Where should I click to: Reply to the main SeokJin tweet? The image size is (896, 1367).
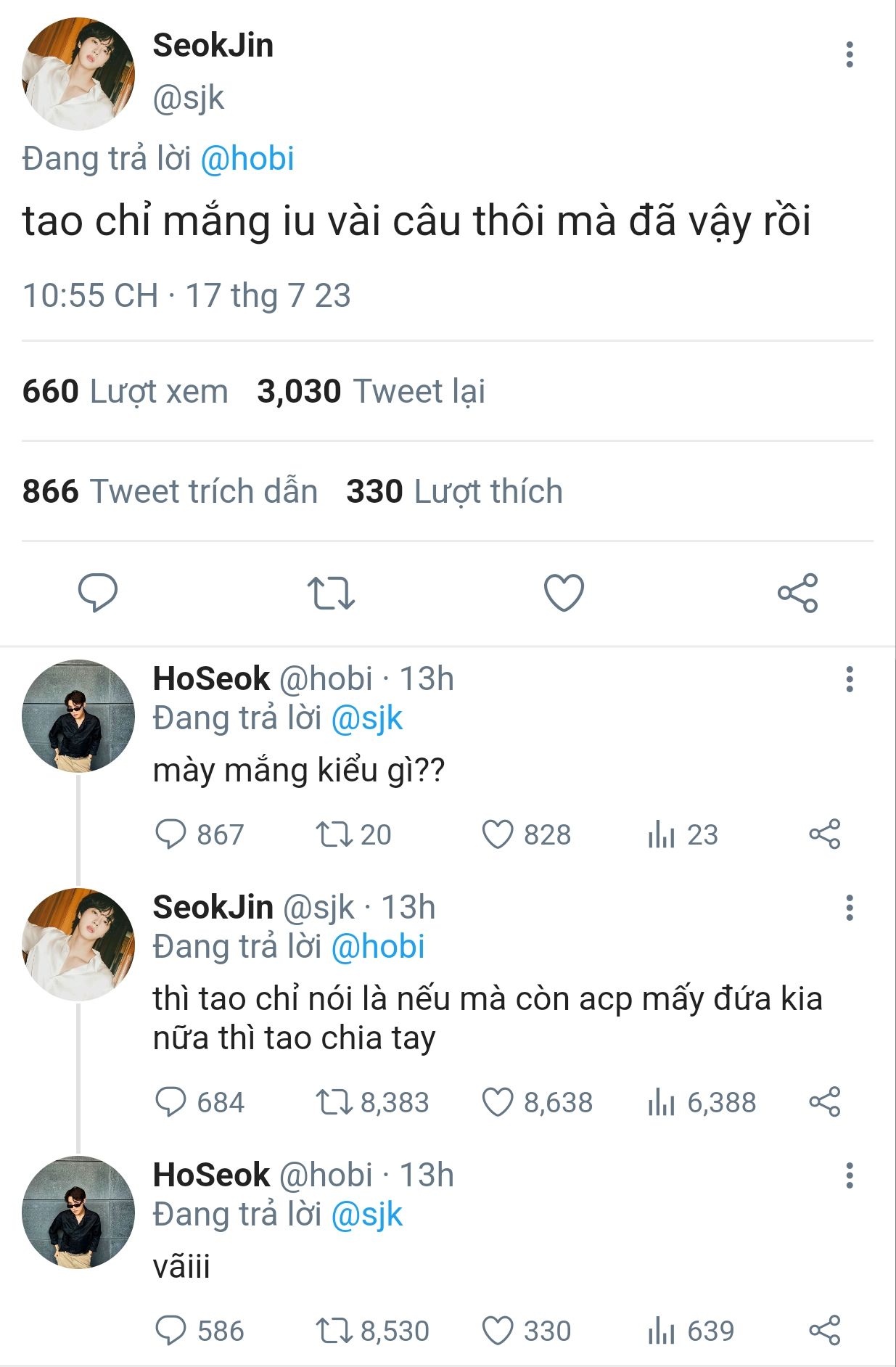click(97, 592)
